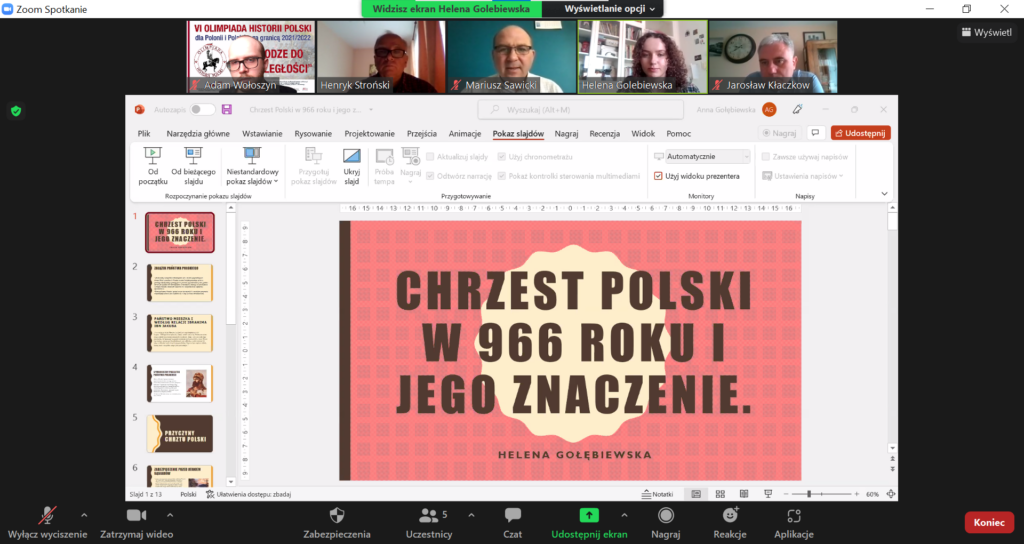This screenshot has height=544, width=1024.
Task: Click the Zoom Zabezpieczenia shield icon
Action: click(x=337, y=515)
